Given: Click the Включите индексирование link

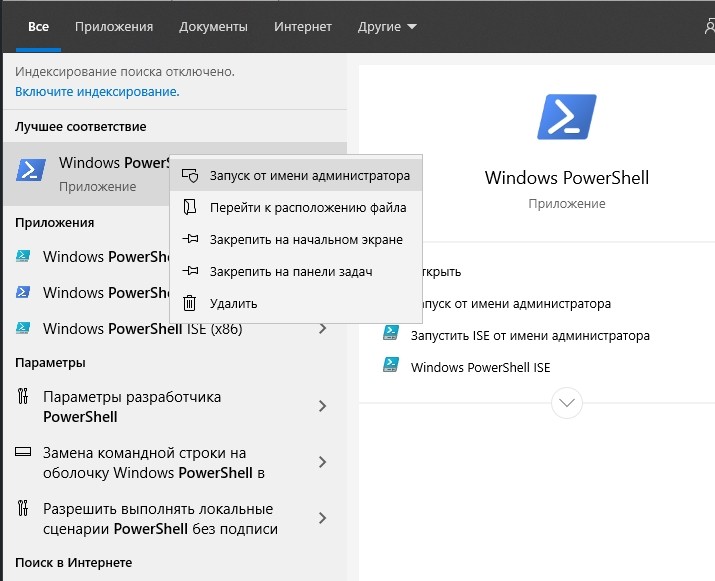Looking at the screenshot, I should click(97, 91).
